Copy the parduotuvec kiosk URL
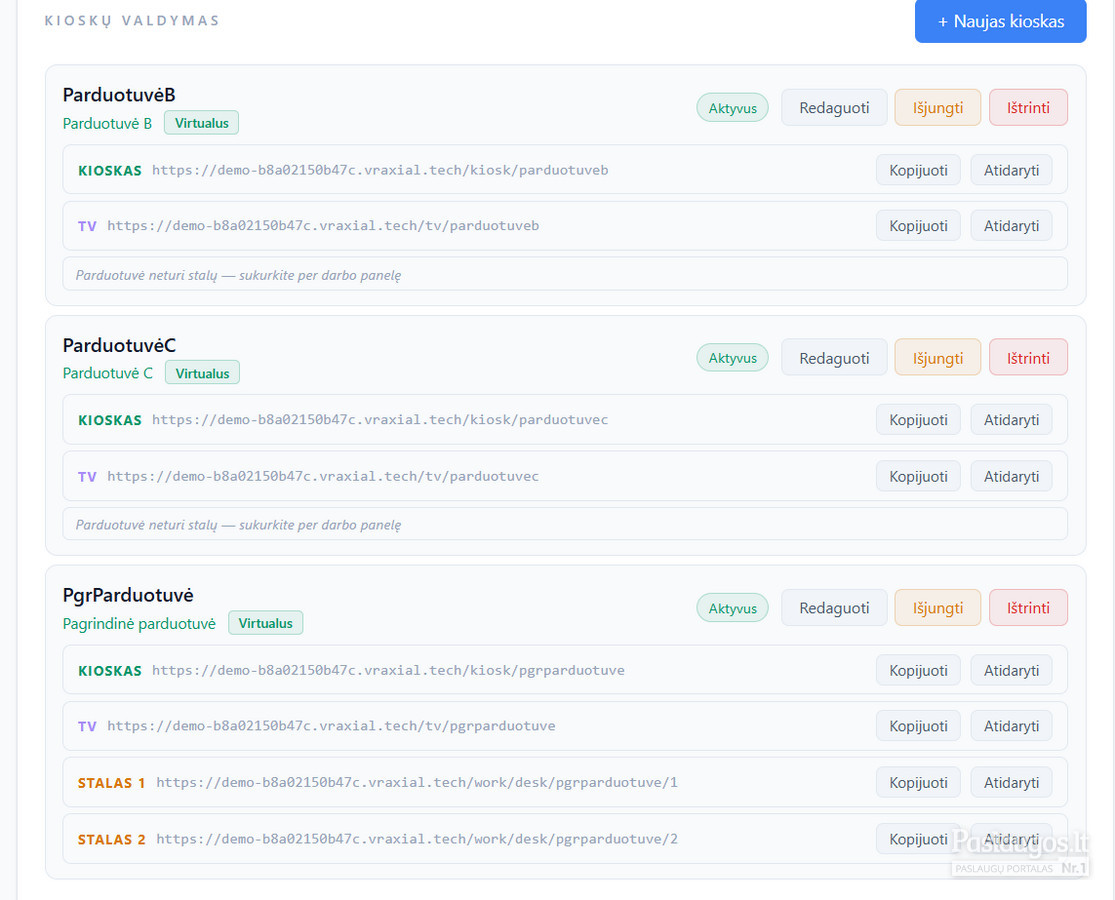 918,419
